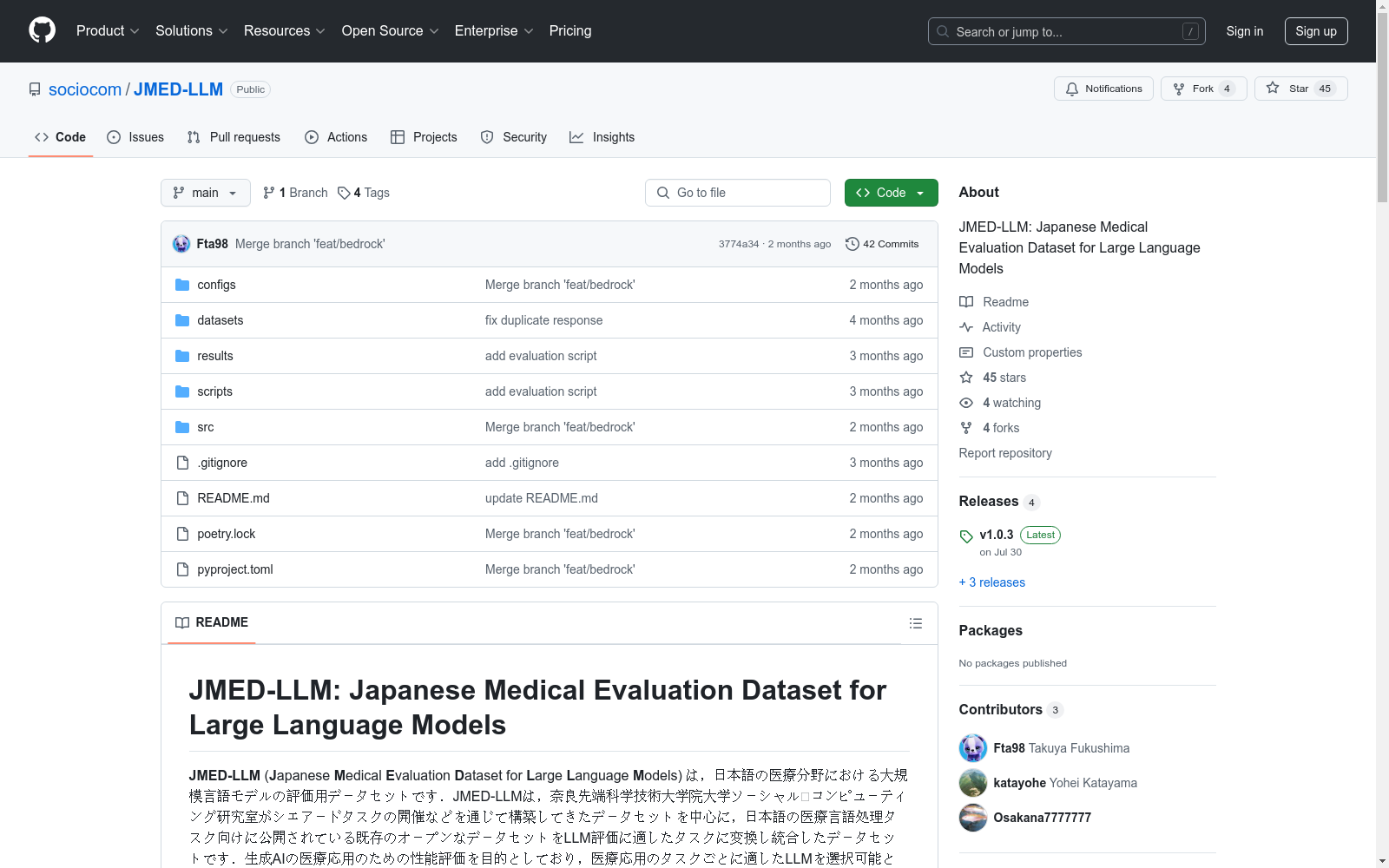Click the src folder icon
1389x868 pixels.
(x=182, y=427)
